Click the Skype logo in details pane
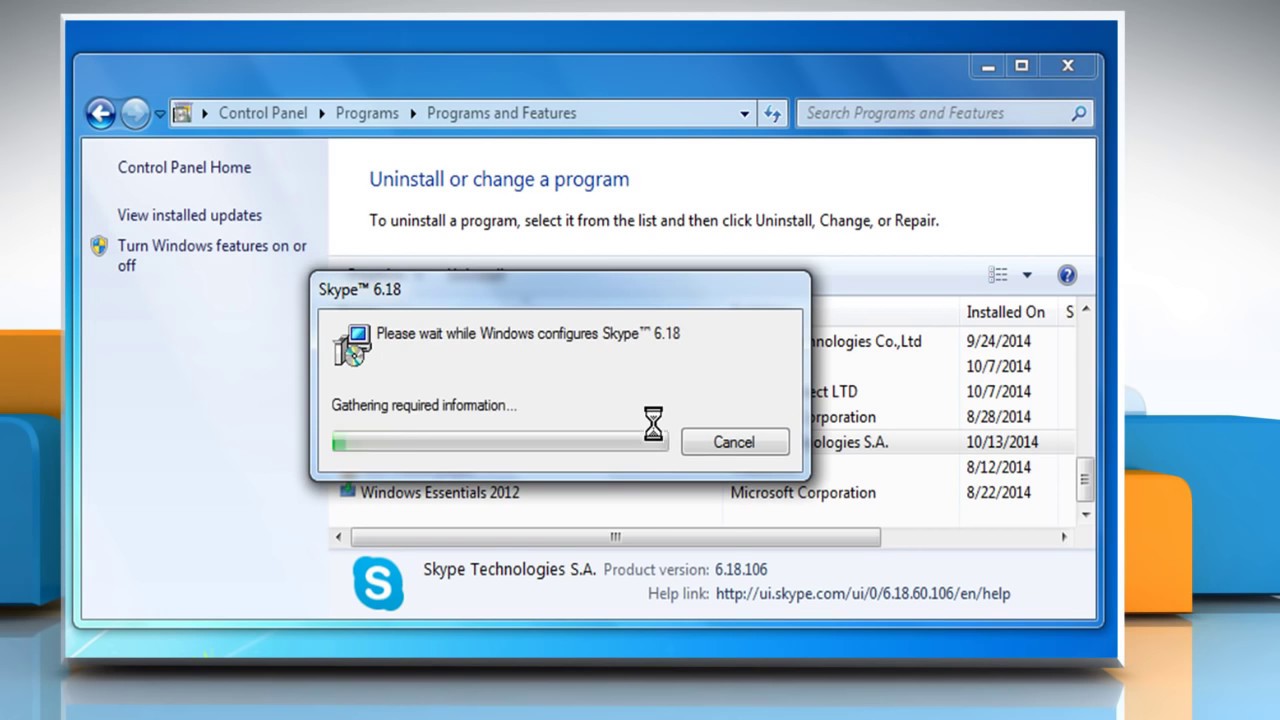 [378, 584]
